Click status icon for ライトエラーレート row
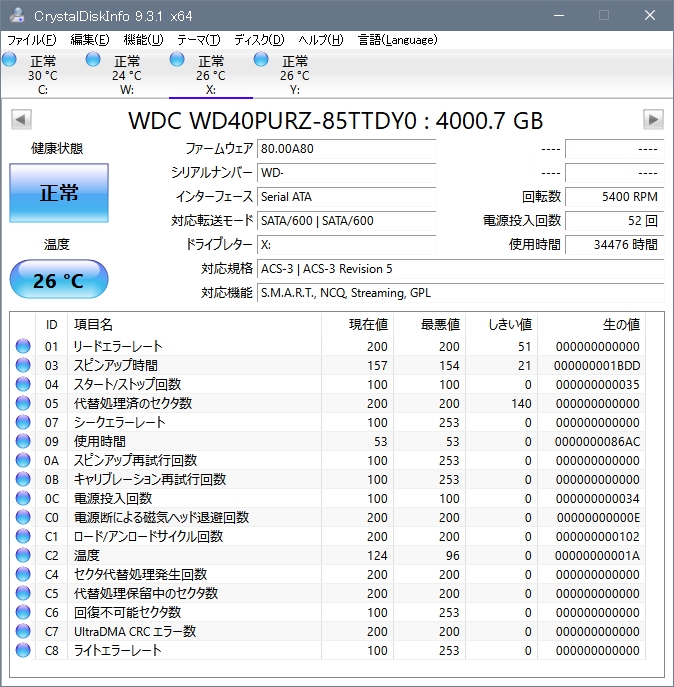The image size is (674, 687). point(23,650)
